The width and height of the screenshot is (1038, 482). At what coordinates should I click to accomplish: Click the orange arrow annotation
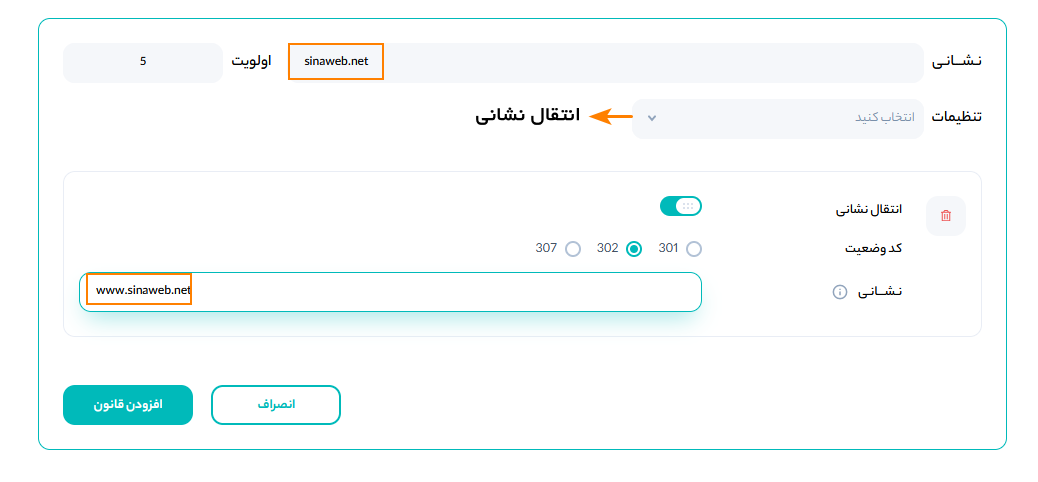click(611, 116)
